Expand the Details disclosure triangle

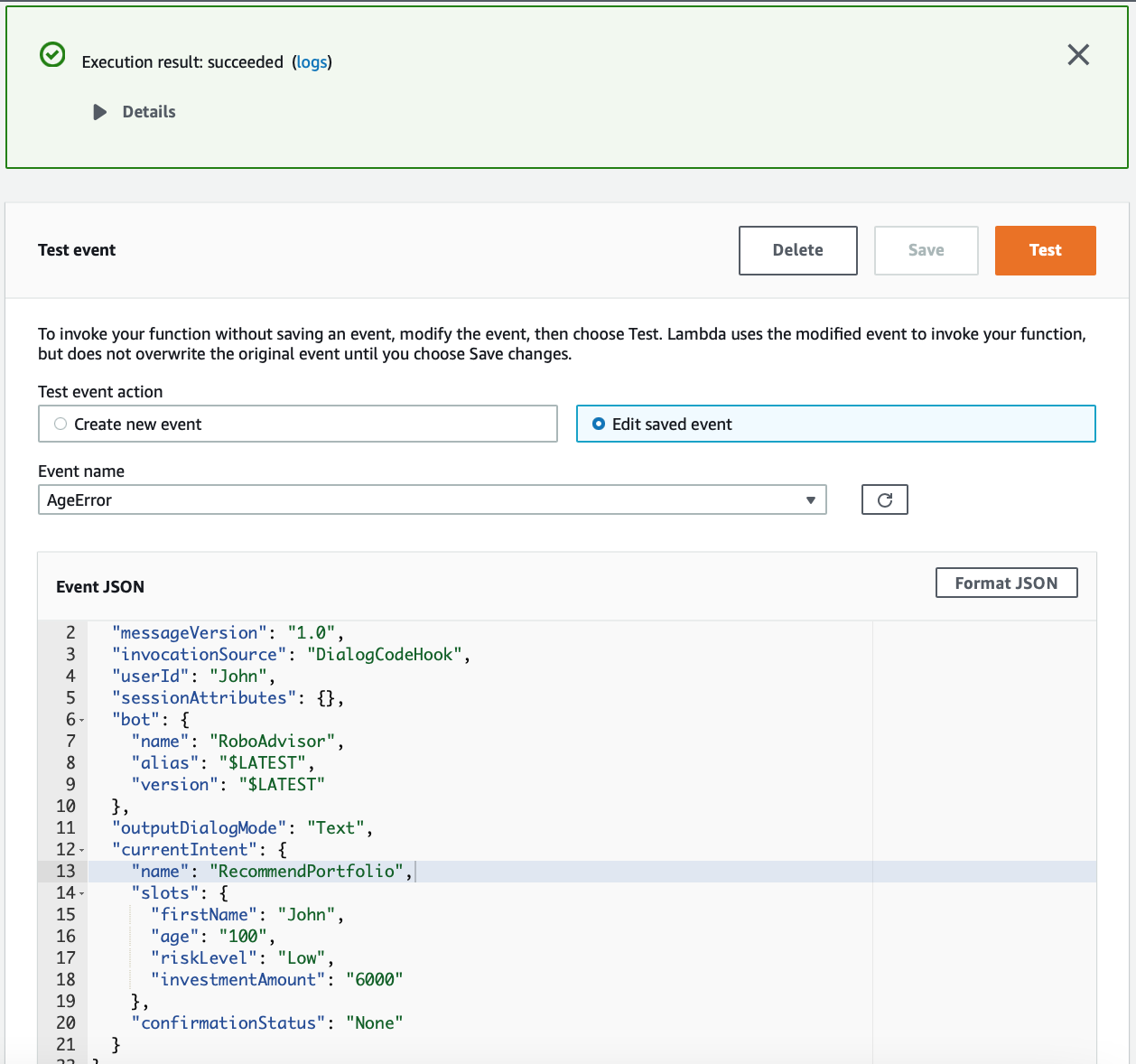coord(99,112)
